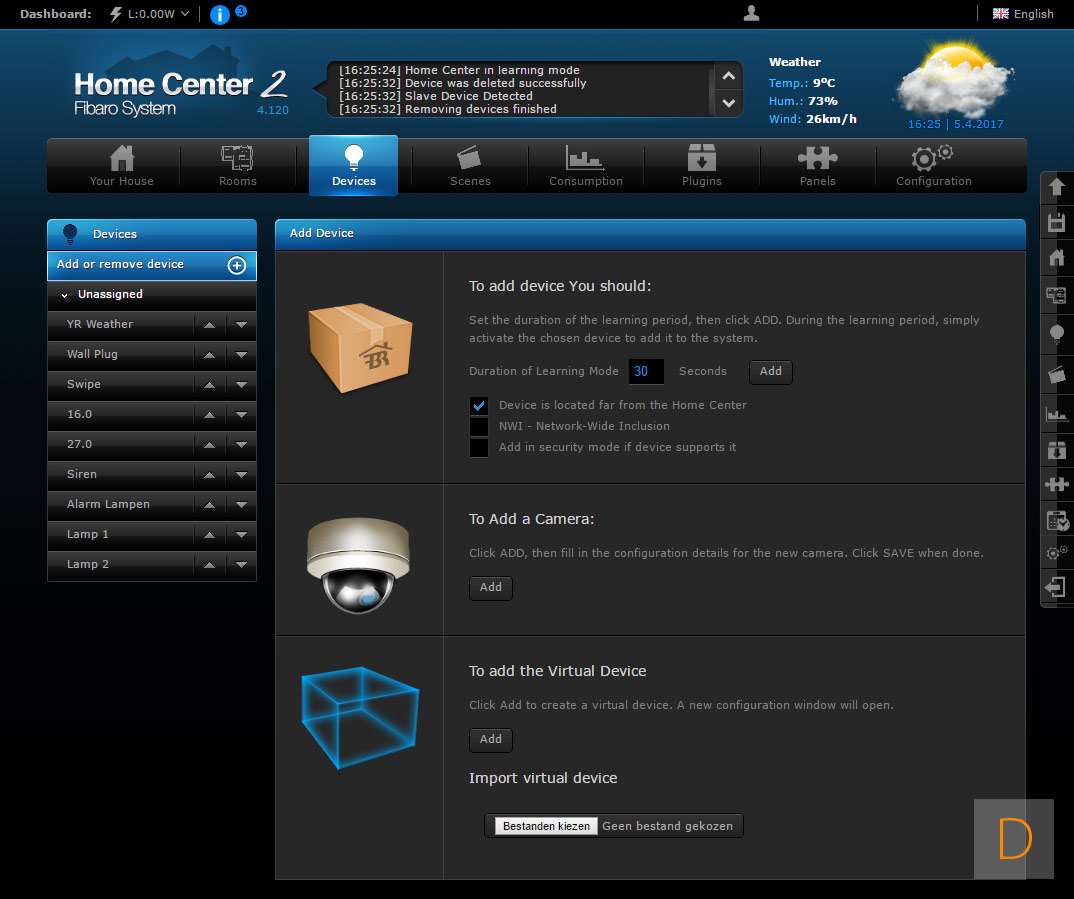The image size is (1074, 899).
Task: Click the save floppy icon in right sidebar
Action: 1056,223
